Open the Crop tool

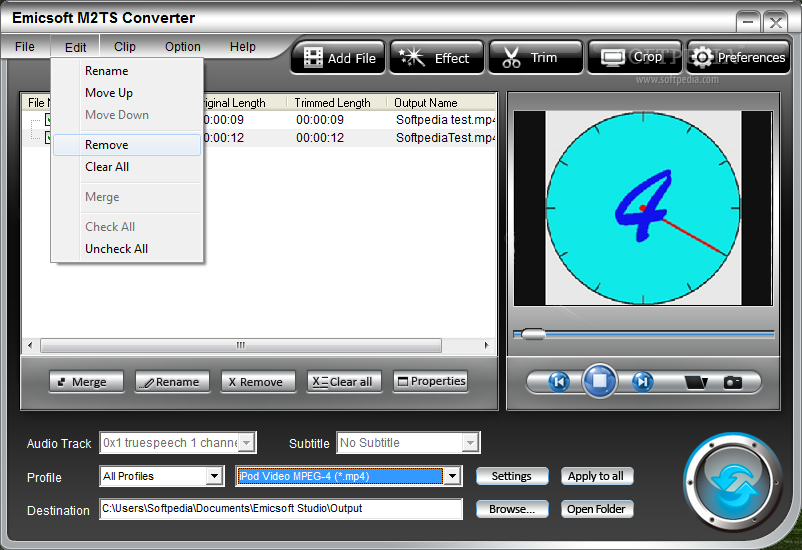pos(635,57)
